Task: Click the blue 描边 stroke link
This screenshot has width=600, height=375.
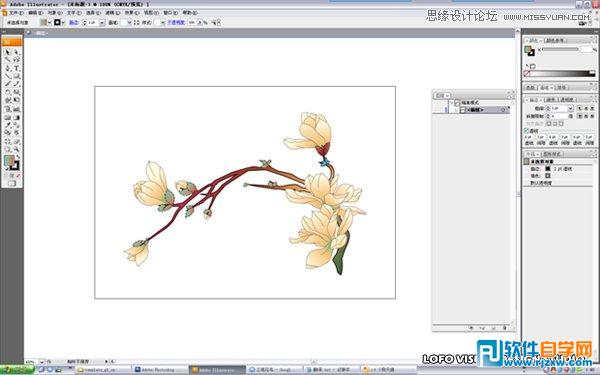Action: [74, 23]
